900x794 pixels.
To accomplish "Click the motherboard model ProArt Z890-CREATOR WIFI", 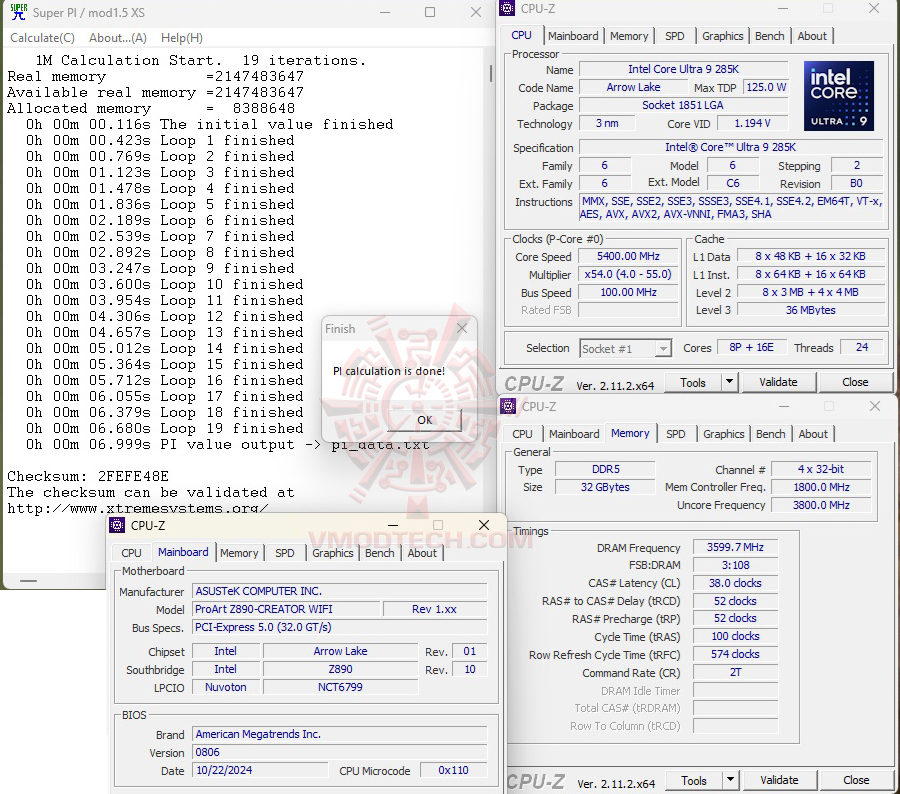I will 285,609.
